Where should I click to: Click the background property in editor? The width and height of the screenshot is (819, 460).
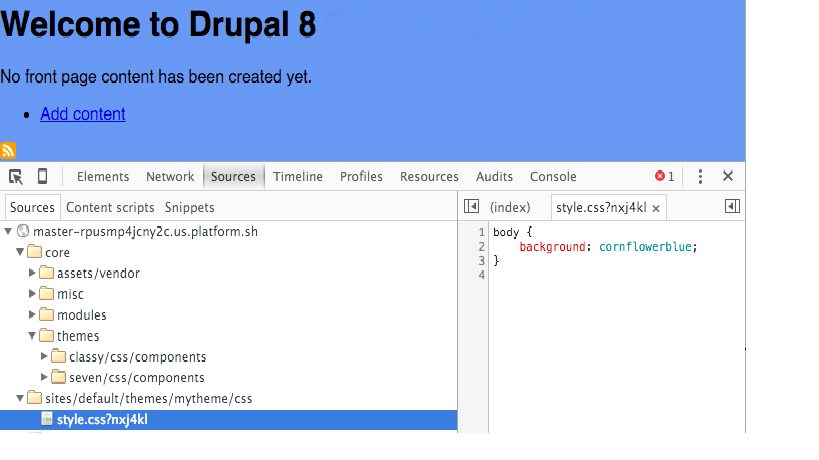coord(552,246)
